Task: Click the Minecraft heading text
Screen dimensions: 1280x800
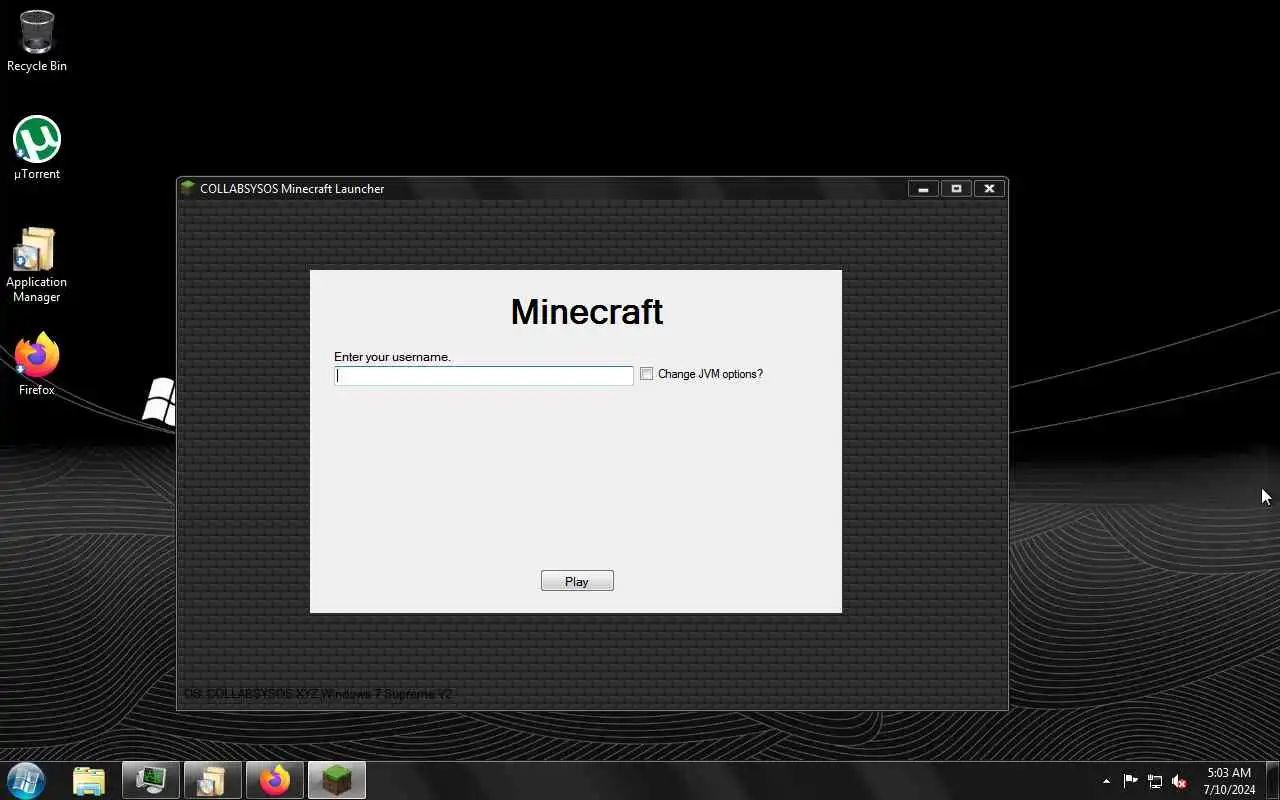Action: coord(587,312)
